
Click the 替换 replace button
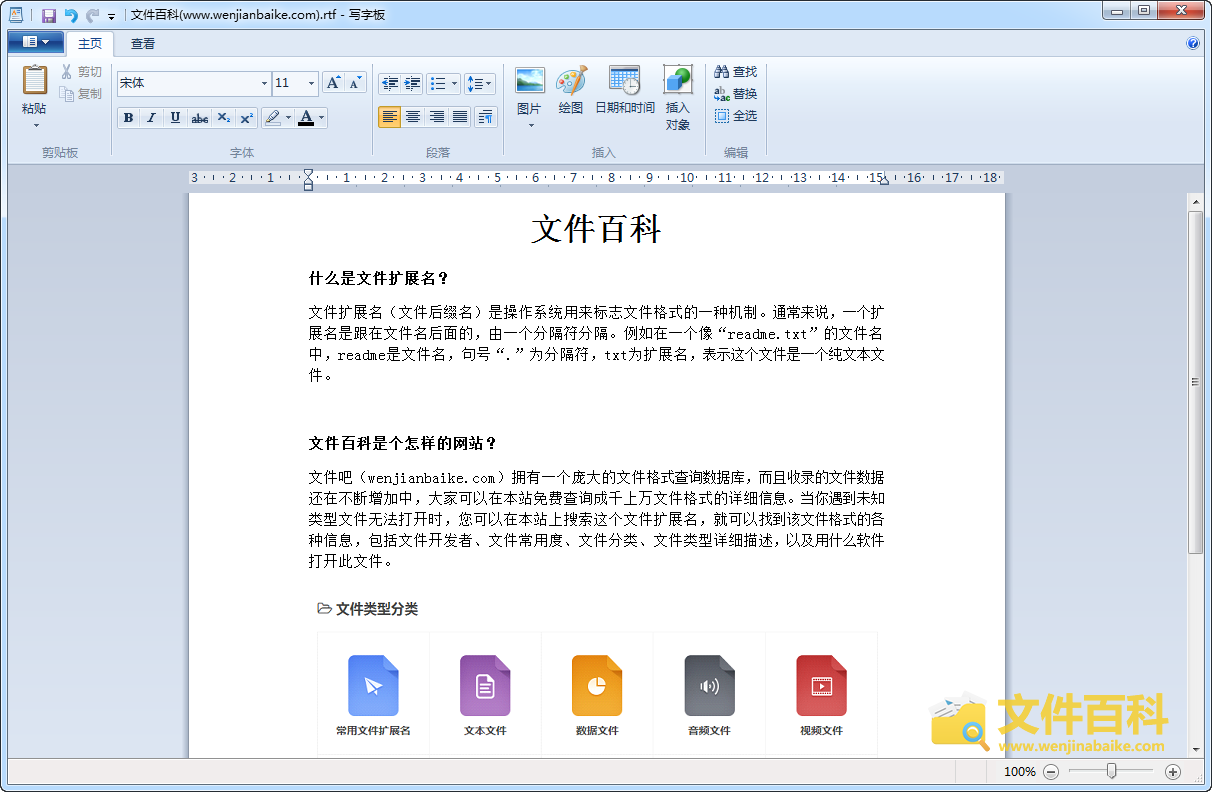pos(735,94)
